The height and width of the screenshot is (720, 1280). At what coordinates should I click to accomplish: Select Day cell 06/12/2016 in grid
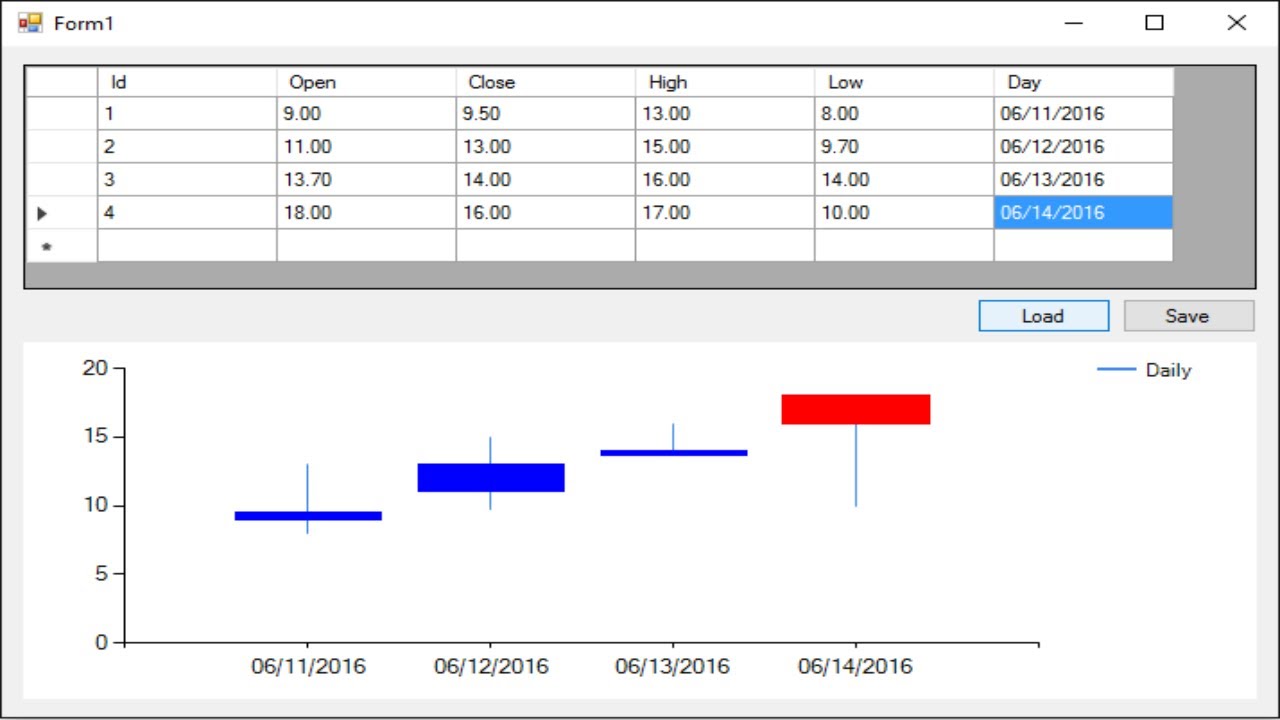[1083, 147]
